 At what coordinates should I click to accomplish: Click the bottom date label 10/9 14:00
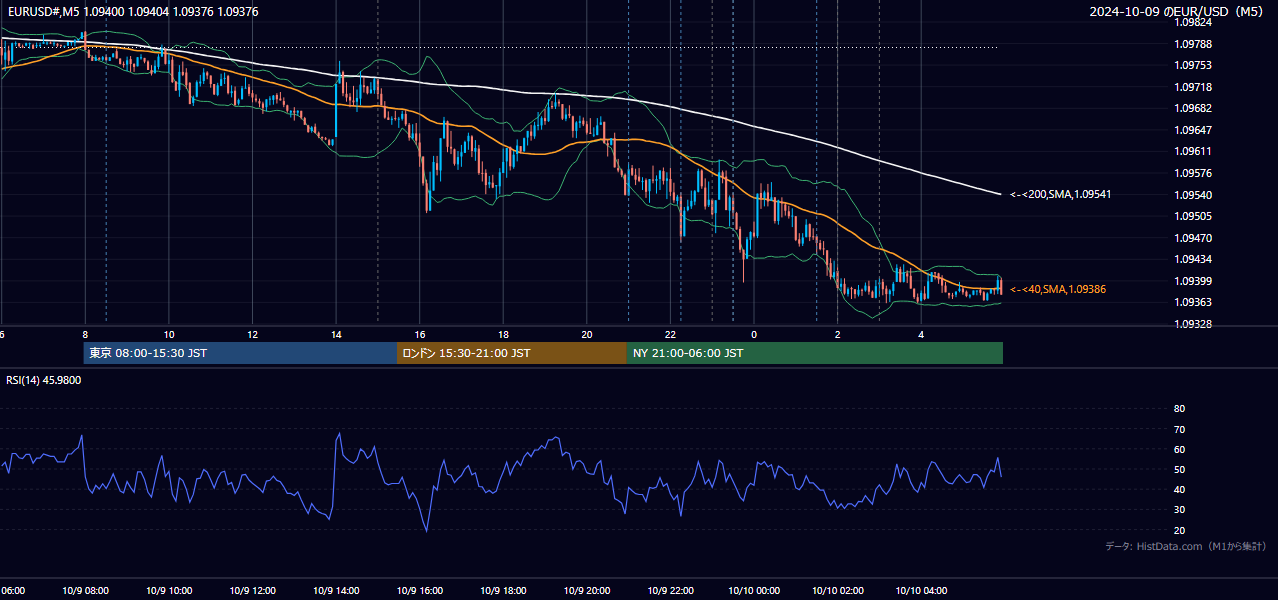click(x=336, y=591)
